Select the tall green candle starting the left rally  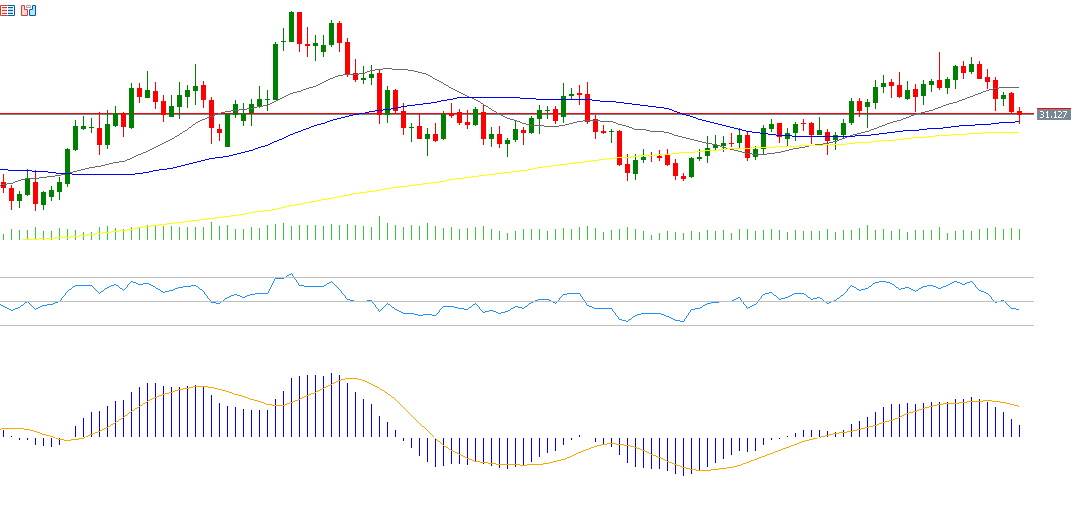tap(68, 165)
